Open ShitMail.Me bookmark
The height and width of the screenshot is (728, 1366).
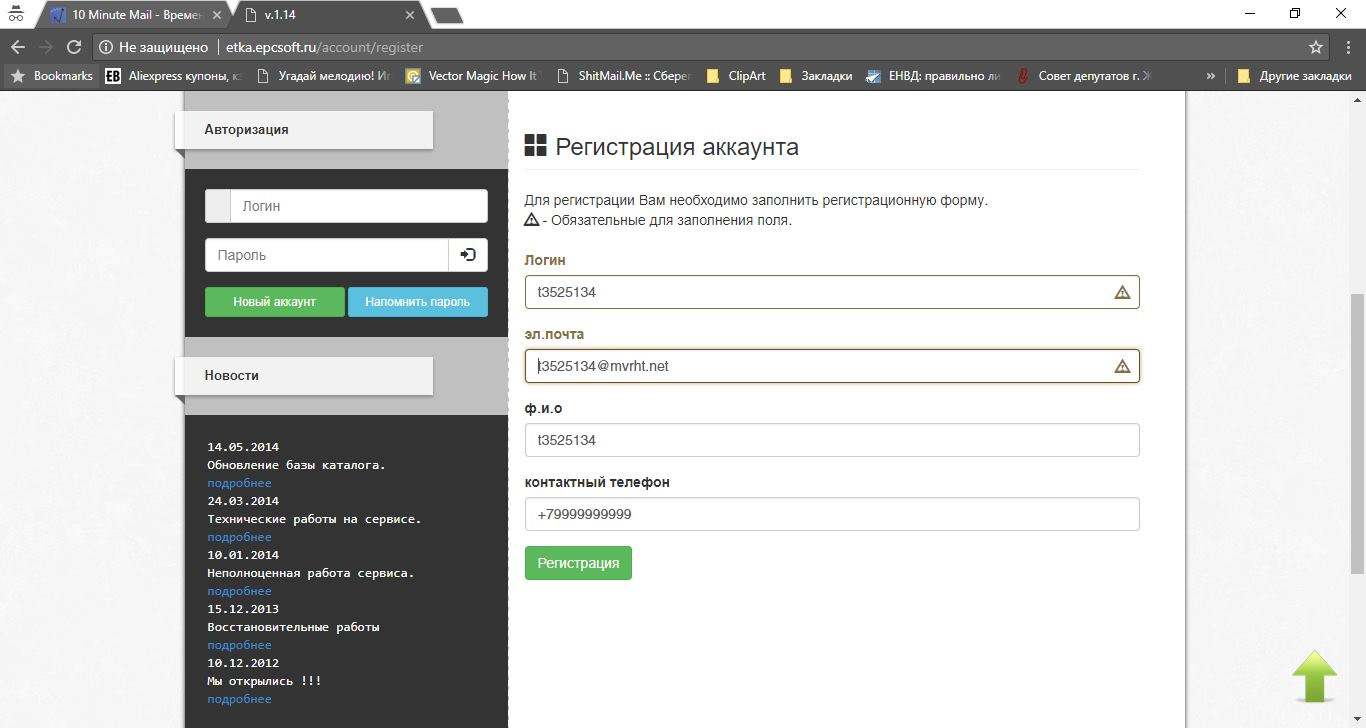coord(623,75)
